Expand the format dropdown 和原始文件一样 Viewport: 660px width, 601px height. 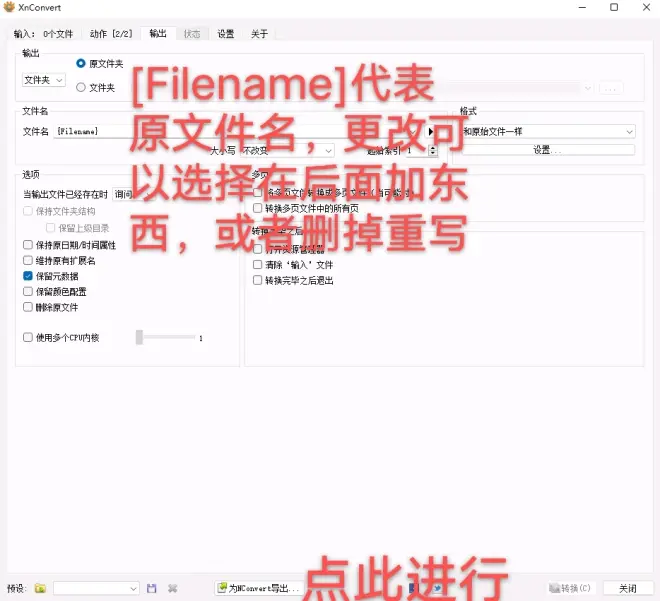tap(547, 131)
